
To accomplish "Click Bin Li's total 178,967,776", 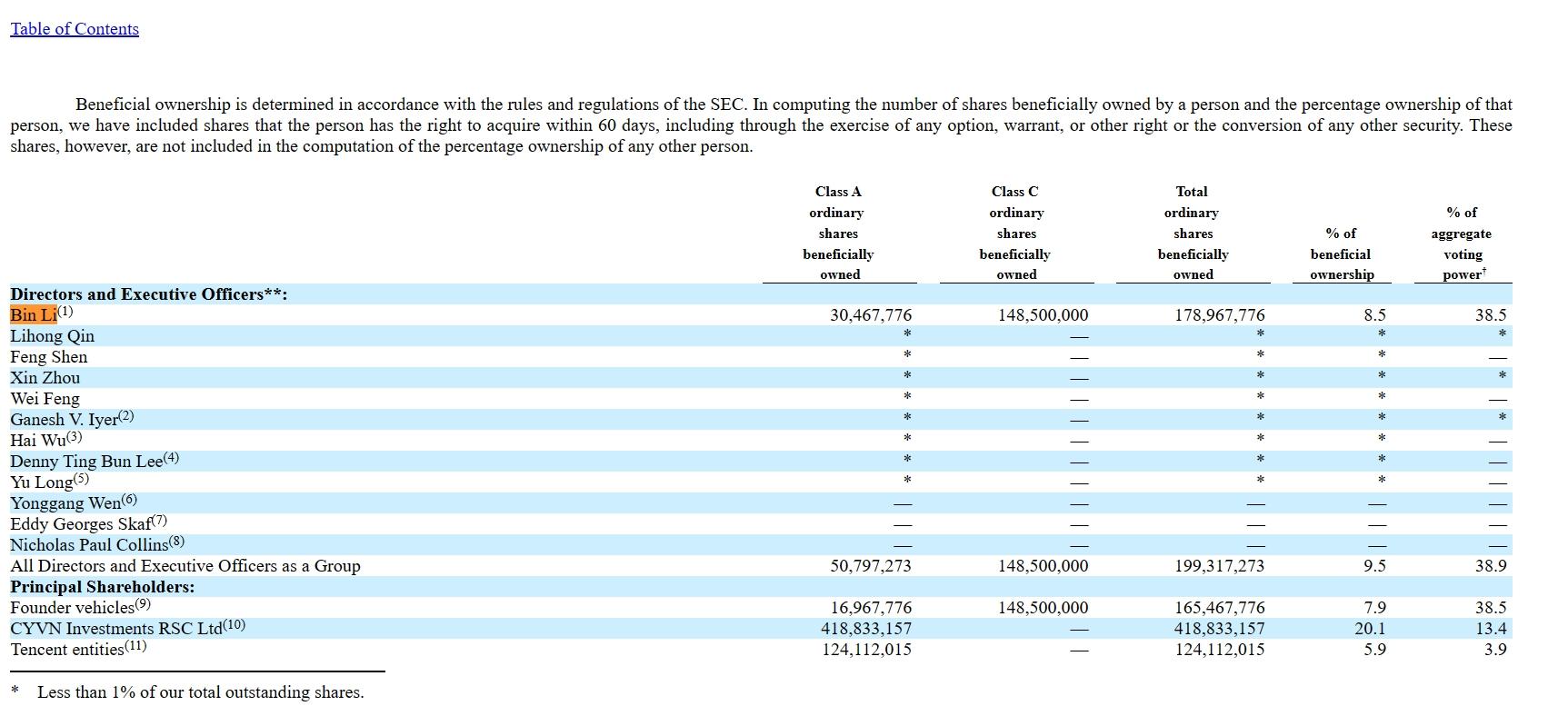I will (1220, 315).
